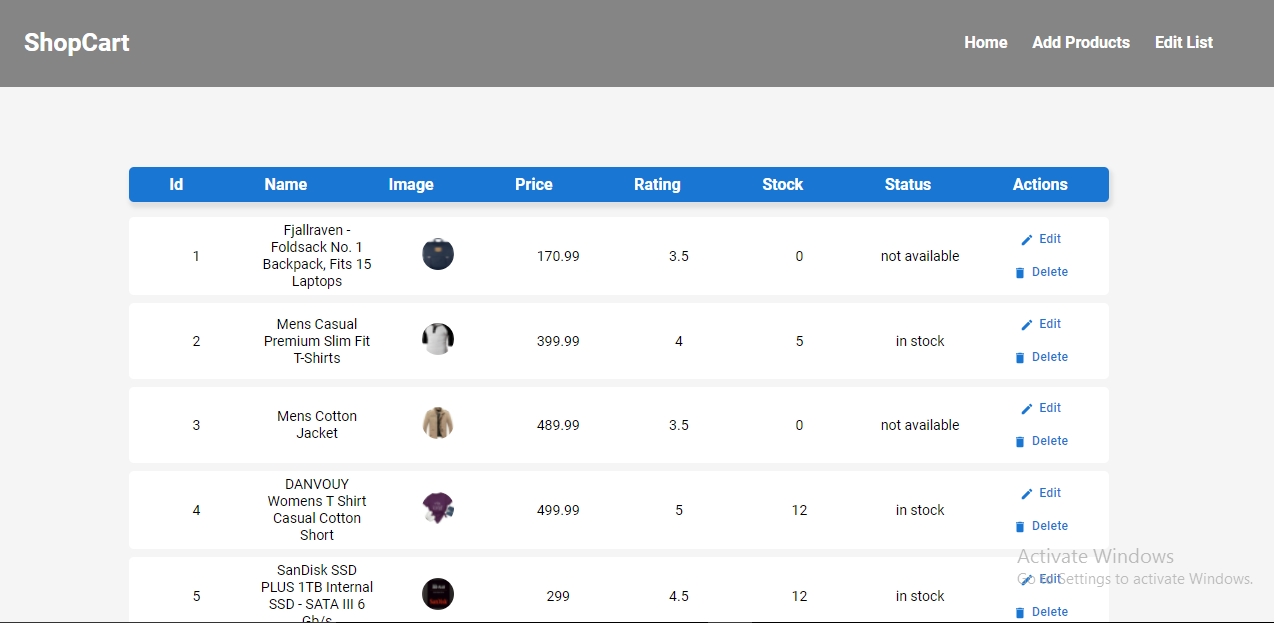Click the pencil Edit icon for Fjallraven backpack
Screen dimensions: 1274x623
1027,239
